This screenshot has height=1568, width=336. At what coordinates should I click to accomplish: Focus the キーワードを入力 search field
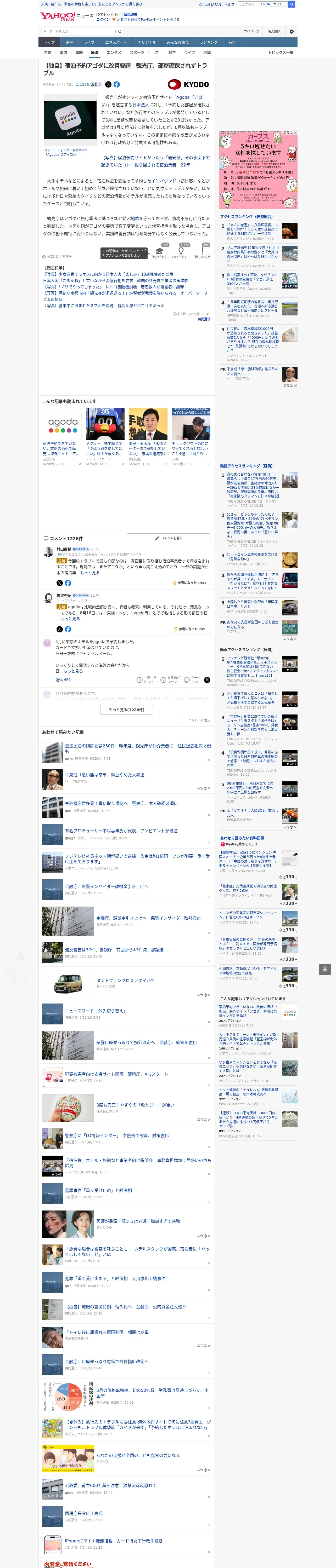[x=78, y=32]
